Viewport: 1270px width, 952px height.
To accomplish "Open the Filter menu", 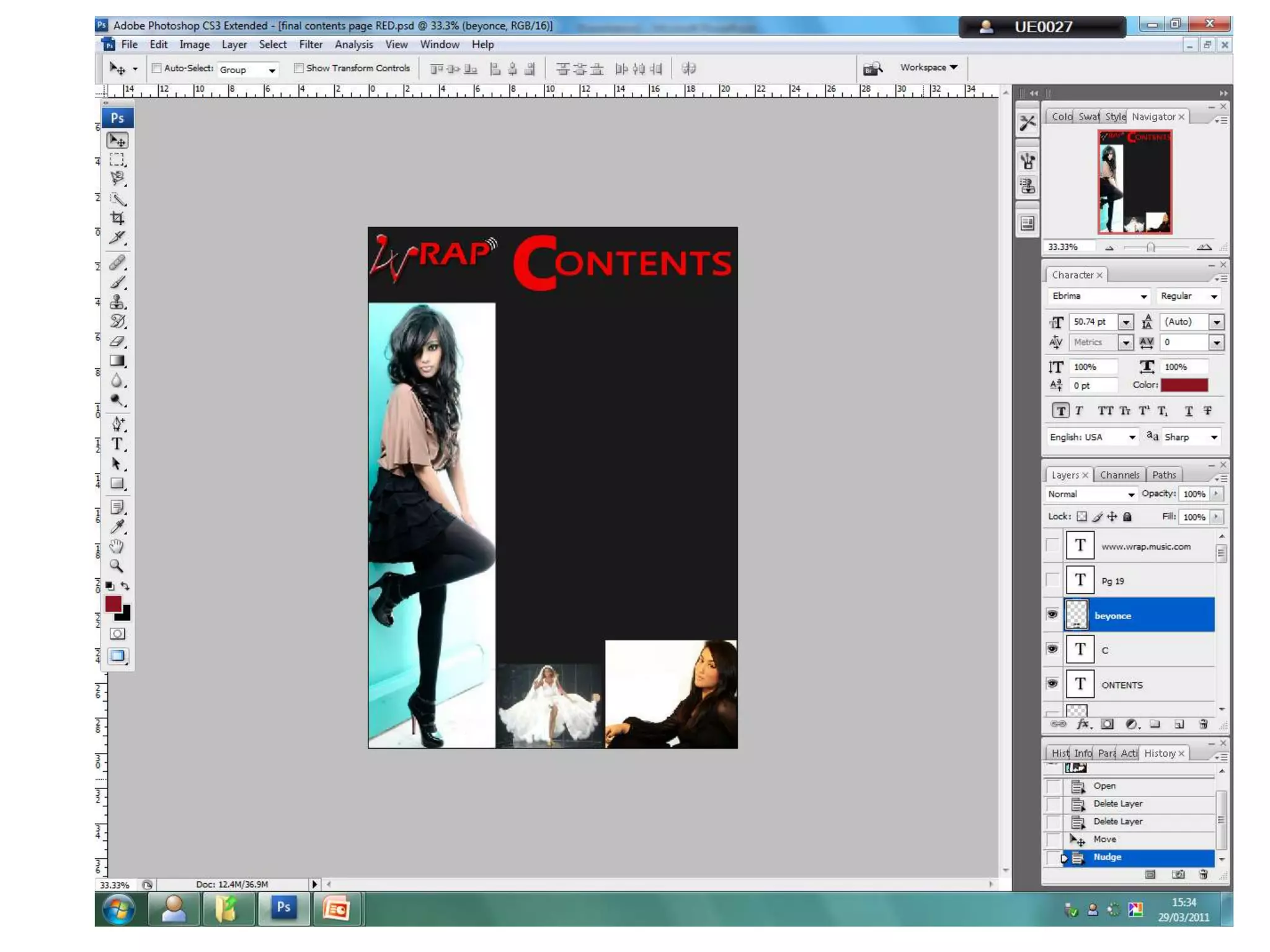I will (x=311, y=45).
